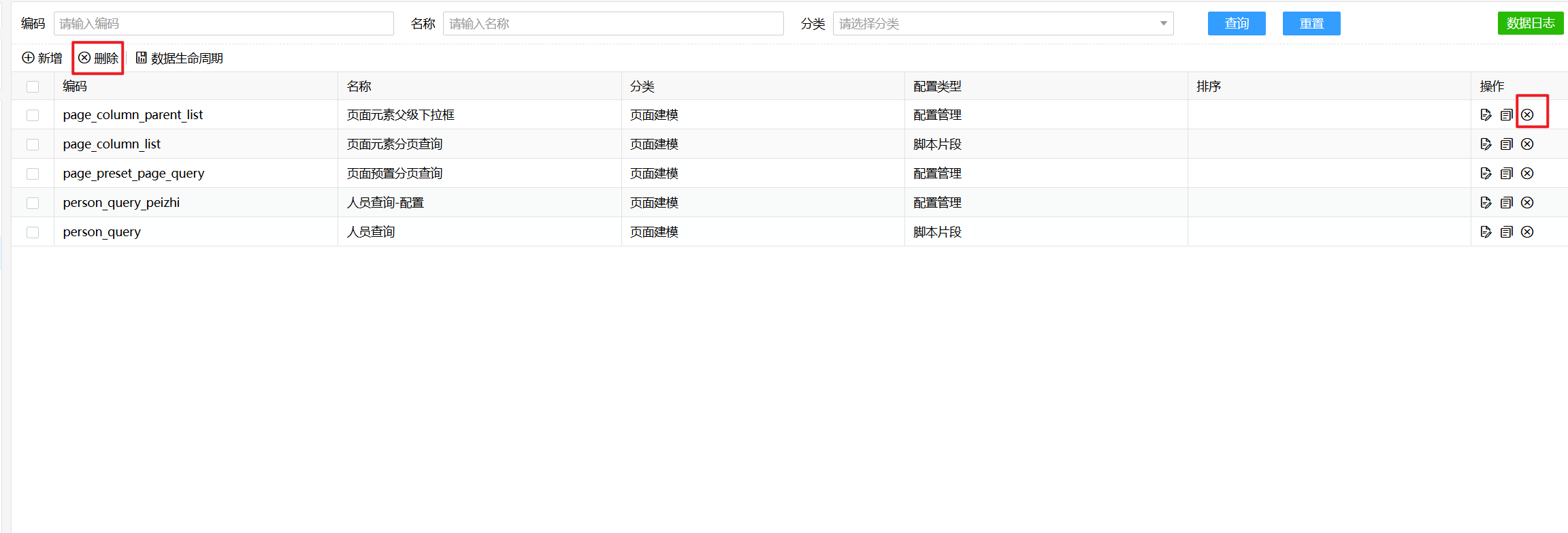Open the 分类 category dropdown
1568x533 pixels.
click(x=1002, y=24)
